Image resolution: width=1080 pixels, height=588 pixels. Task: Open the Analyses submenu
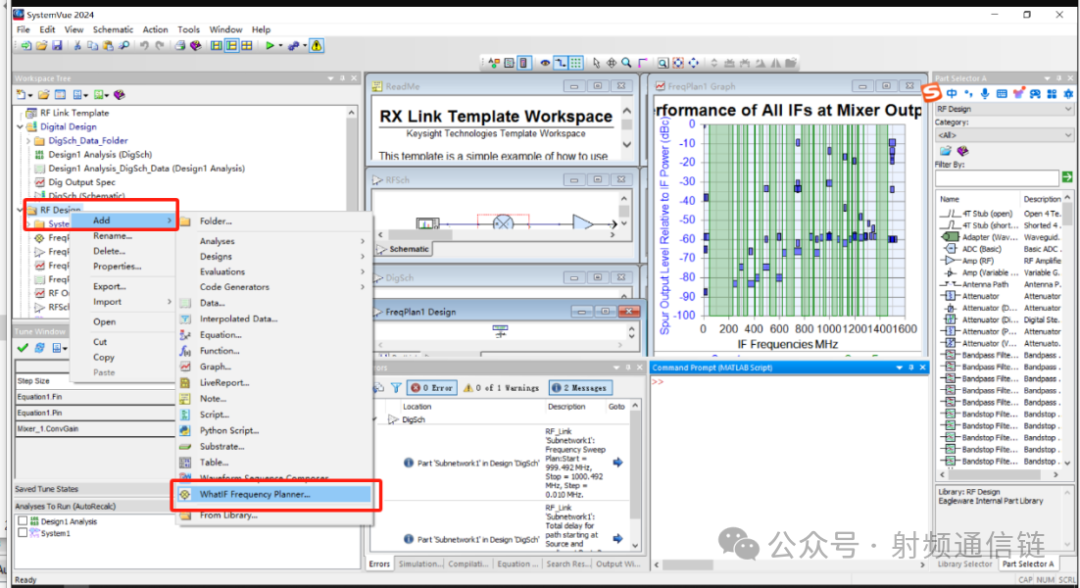click(x=273, y=241)
